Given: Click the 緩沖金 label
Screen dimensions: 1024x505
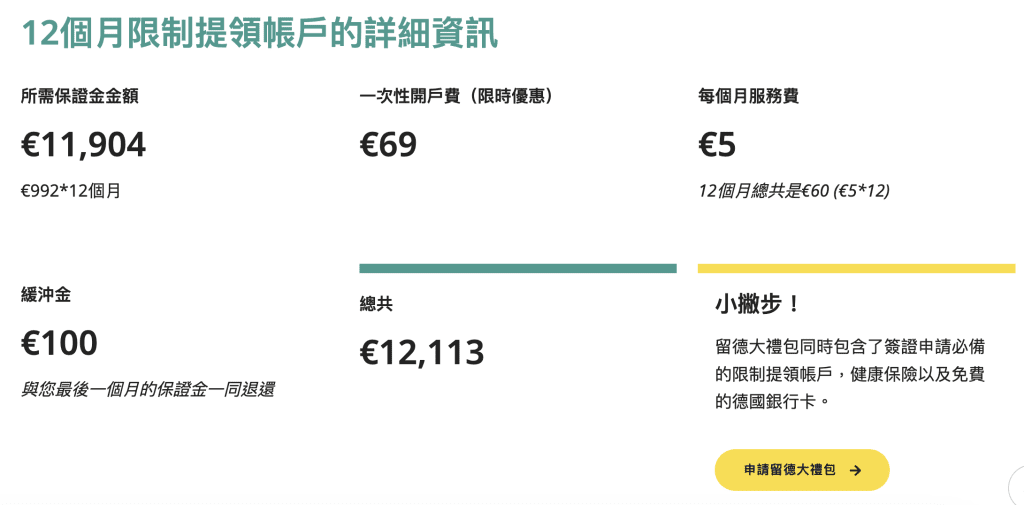Looking at the screenshot, I should pos(46,295).
